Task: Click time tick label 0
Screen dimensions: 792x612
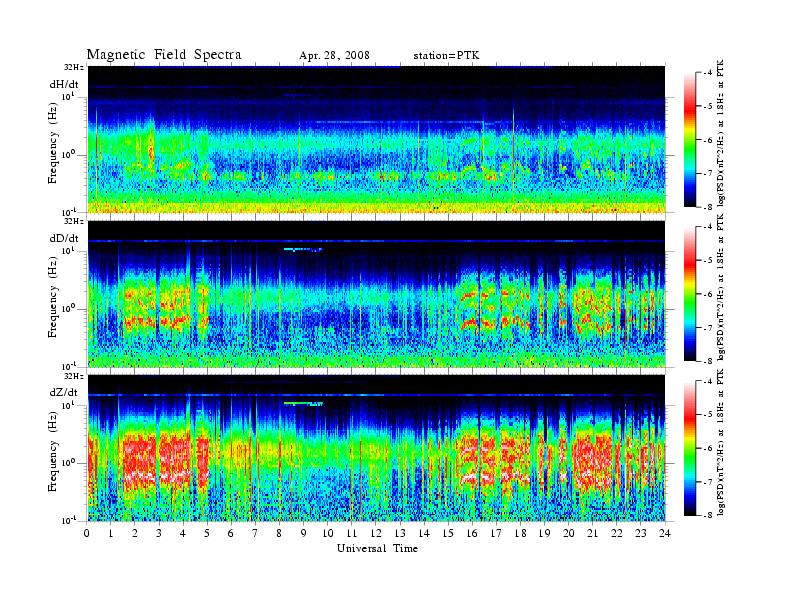Action: point(87,534)
